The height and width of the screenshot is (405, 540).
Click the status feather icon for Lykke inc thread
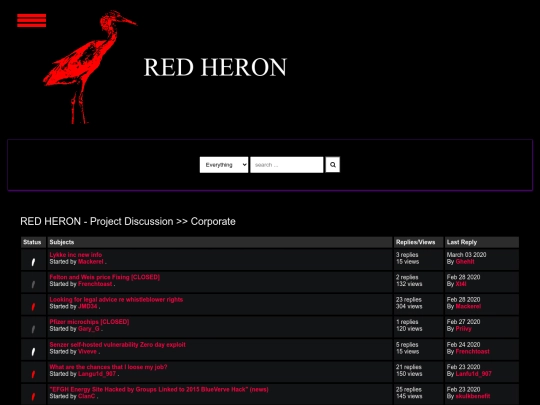[x=33, y=262]
